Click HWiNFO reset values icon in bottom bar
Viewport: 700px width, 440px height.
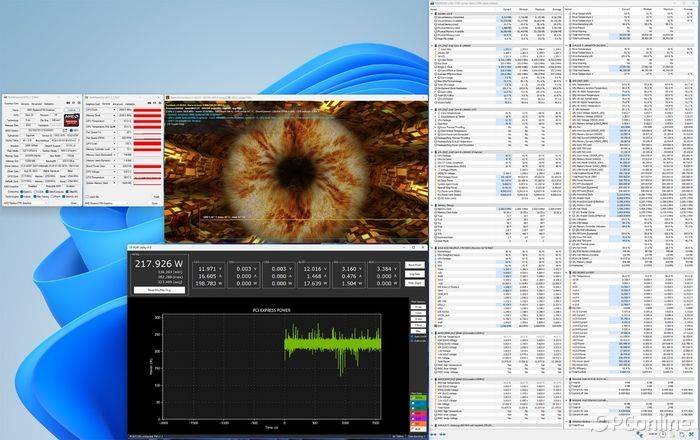(x=682, y=434)
